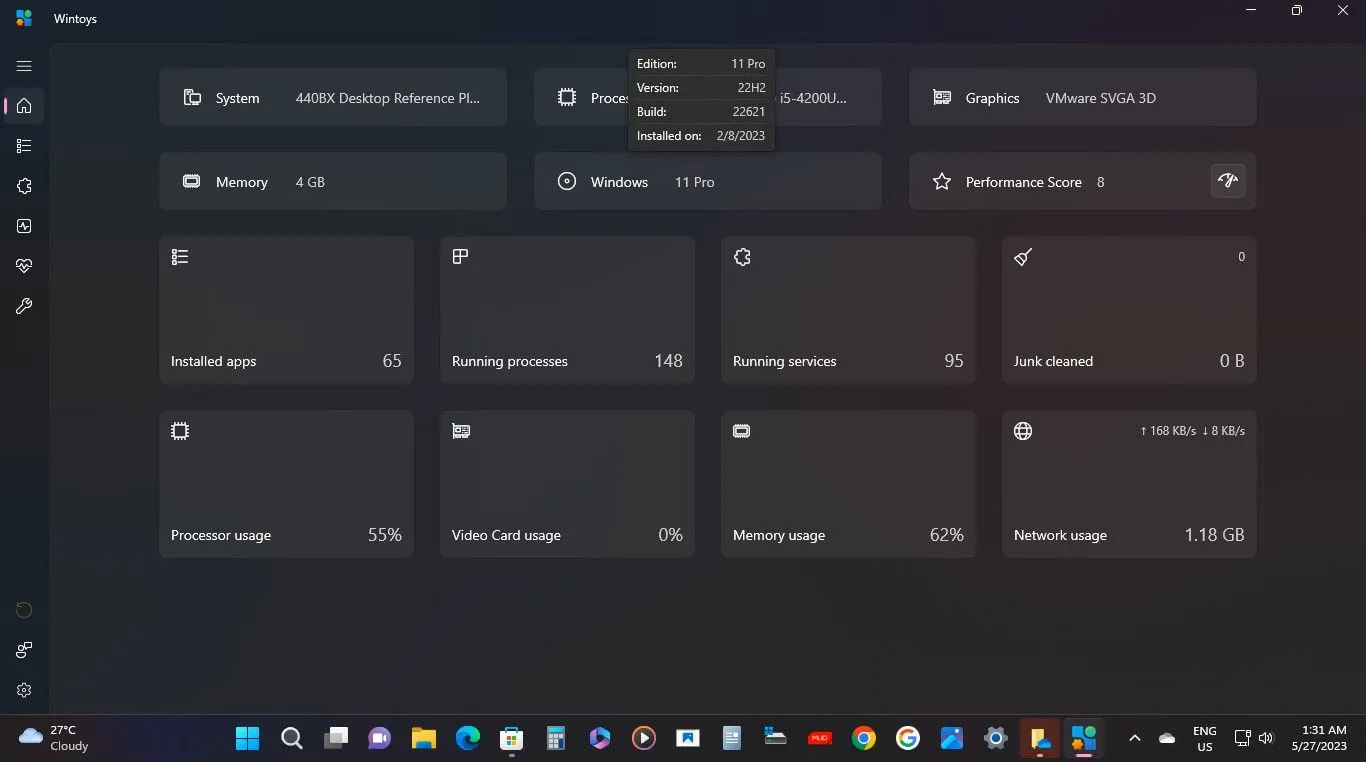Open the Tweaks wrench icon in sidebar
Viewport: 1366px width, 762px height.
point(24,306)
